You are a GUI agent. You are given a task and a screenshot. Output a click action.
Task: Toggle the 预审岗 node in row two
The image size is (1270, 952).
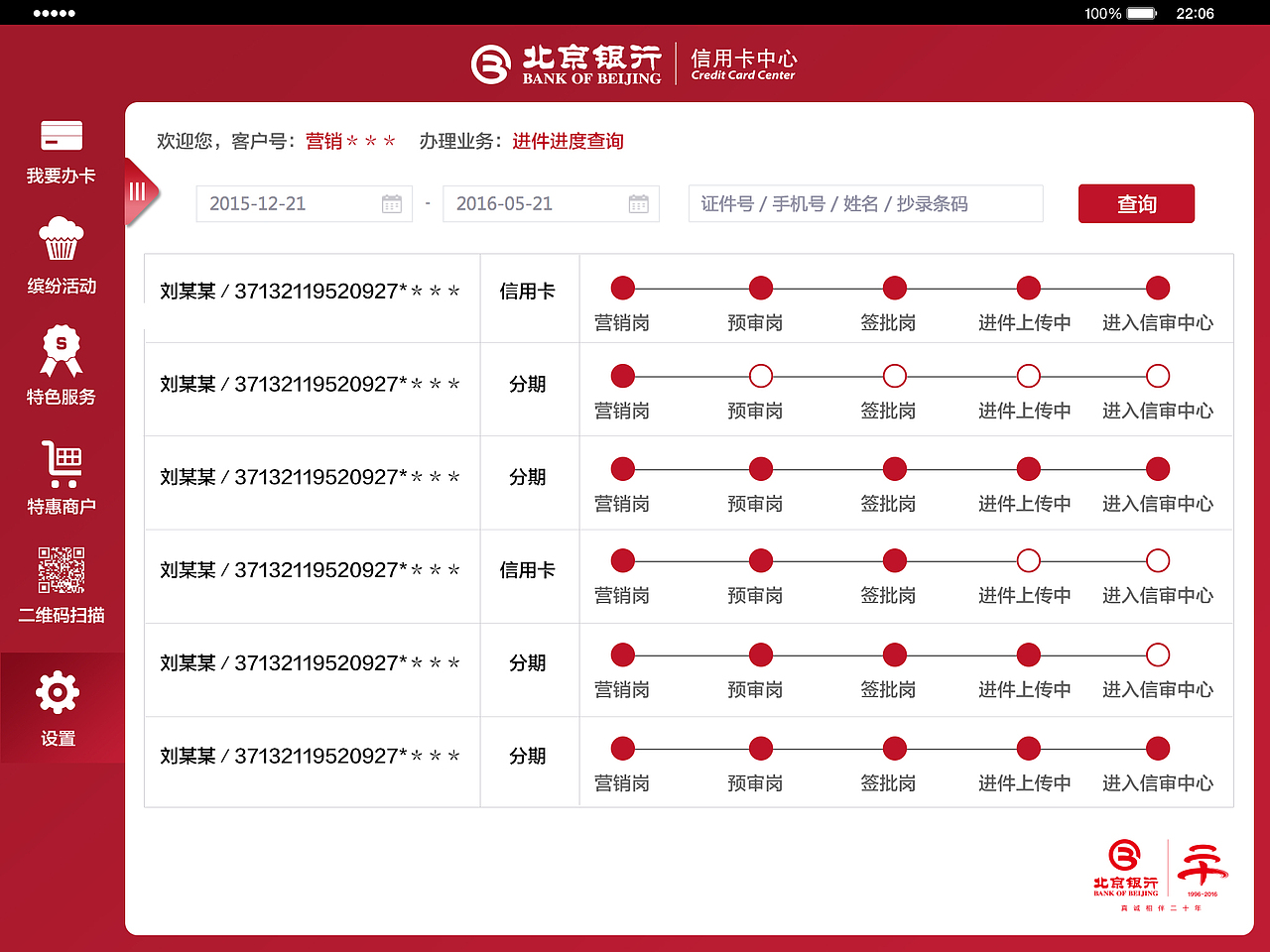[x=760, y=376]
